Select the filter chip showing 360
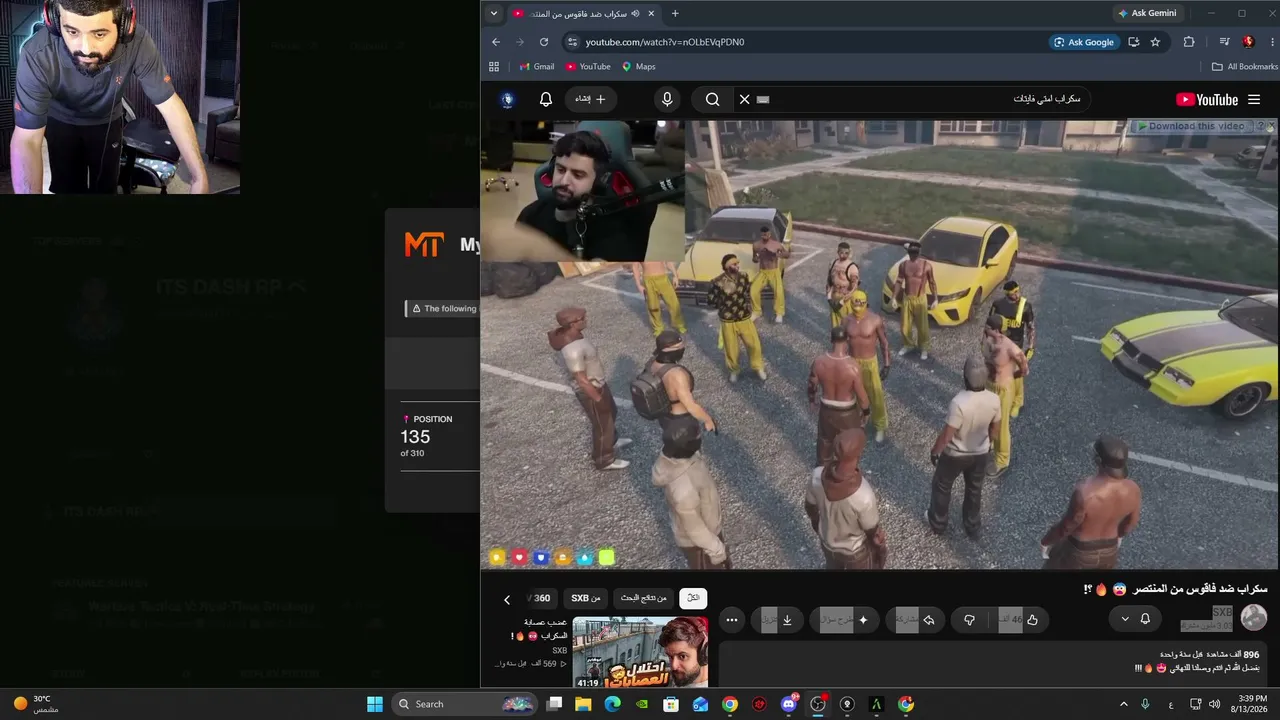 [x=540, y=598]
